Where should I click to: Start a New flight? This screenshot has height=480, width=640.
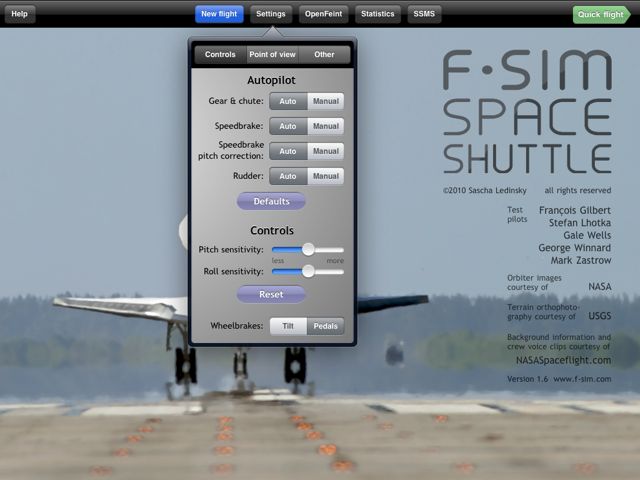pos(219,14)
